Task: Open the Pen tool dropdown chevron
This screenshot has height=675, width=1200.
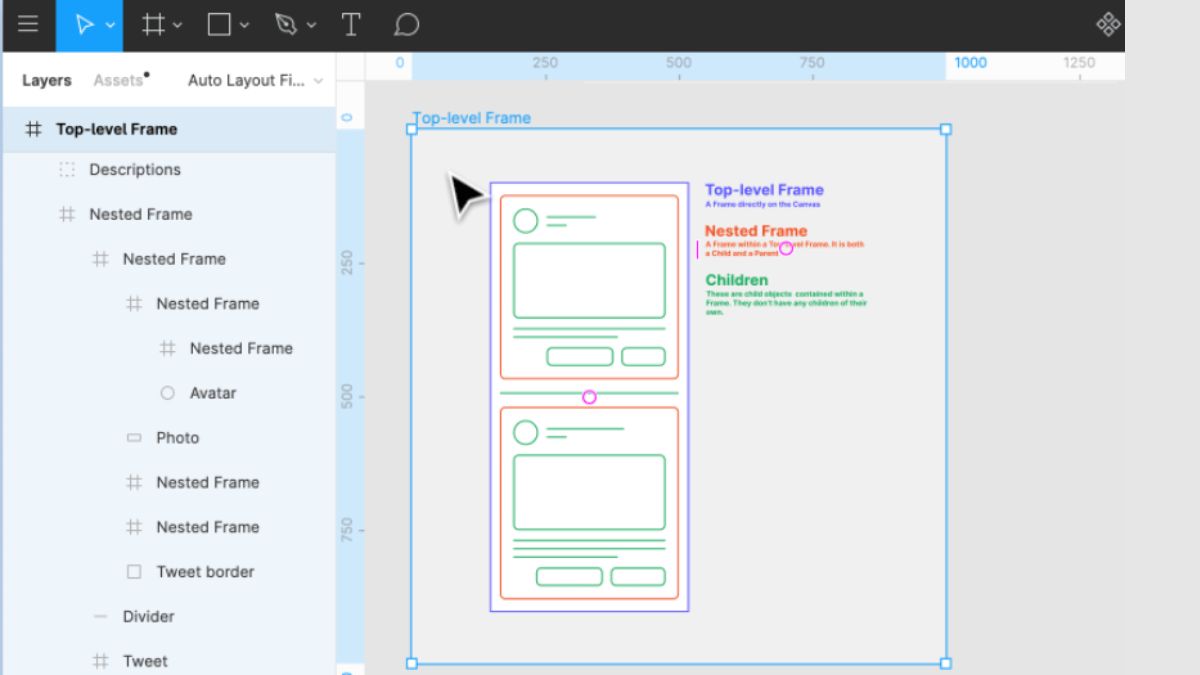Action: pyautogui.click(x=312, y=26)
